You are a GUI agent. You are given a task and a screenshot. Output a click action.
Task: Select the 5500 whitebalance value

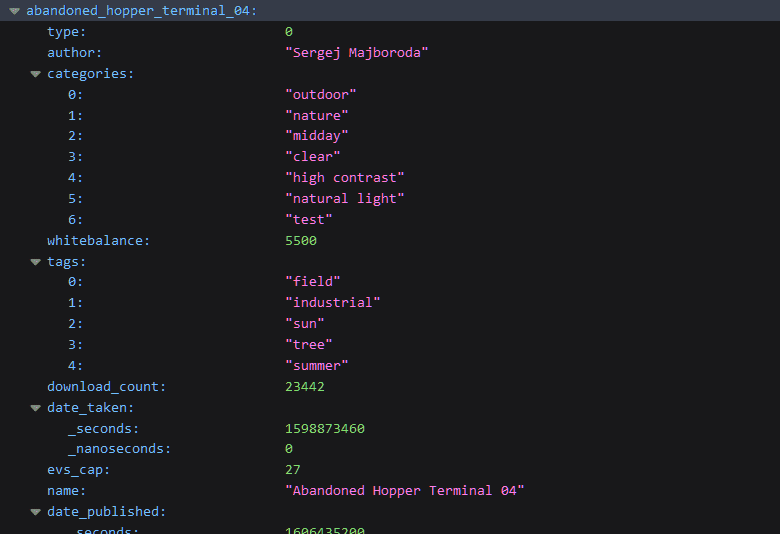(x=301, y=241)
